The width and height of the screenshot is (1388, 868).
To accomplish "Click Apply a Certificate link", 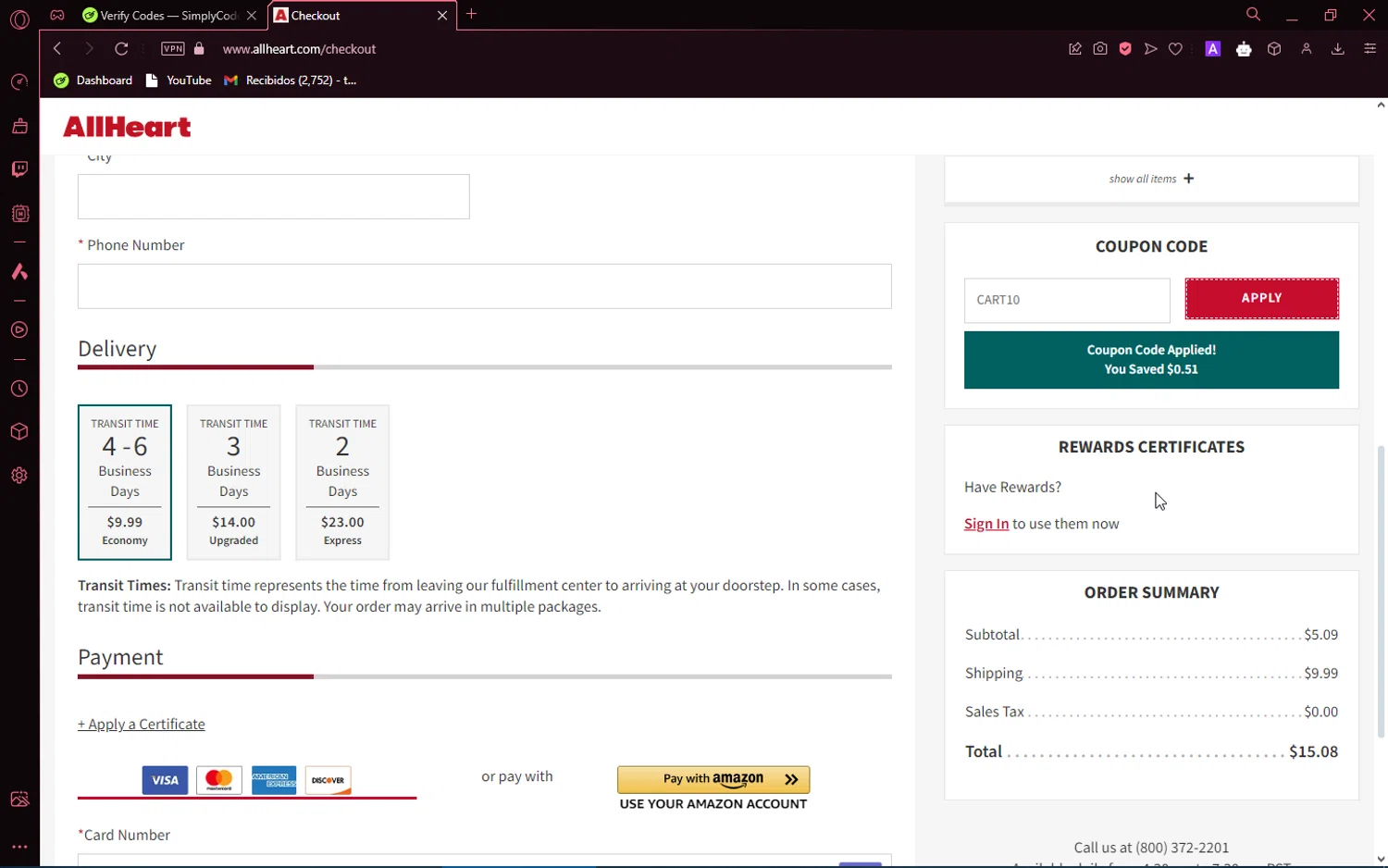I will point(142,725).
